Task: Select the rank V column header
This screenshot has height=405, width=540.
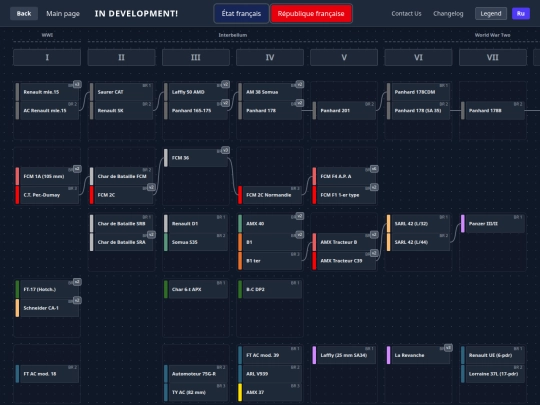Action: tap(344, 57)
